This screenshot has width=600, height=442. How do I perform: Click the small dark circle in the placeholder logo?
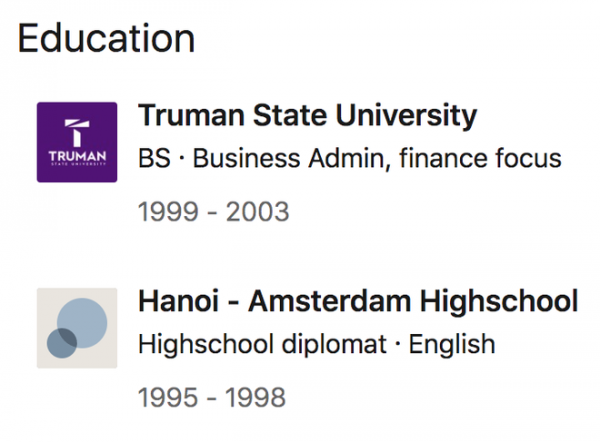pyautogui.click(x=62, y=343)
